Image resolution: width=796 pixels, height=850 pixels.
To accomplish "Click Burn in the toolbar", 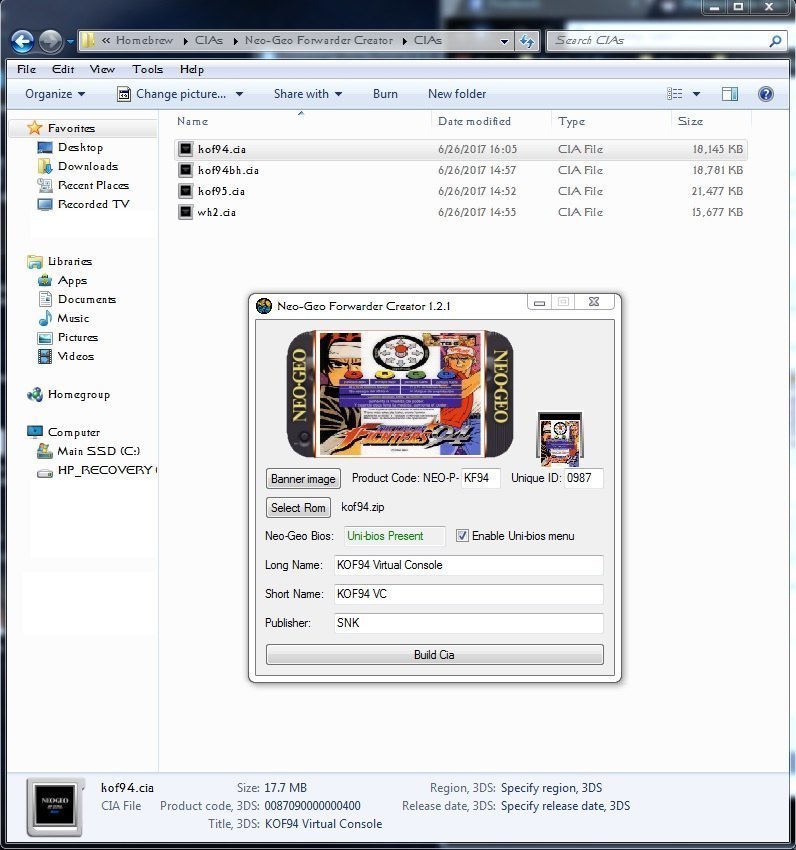I will [385, 94].
